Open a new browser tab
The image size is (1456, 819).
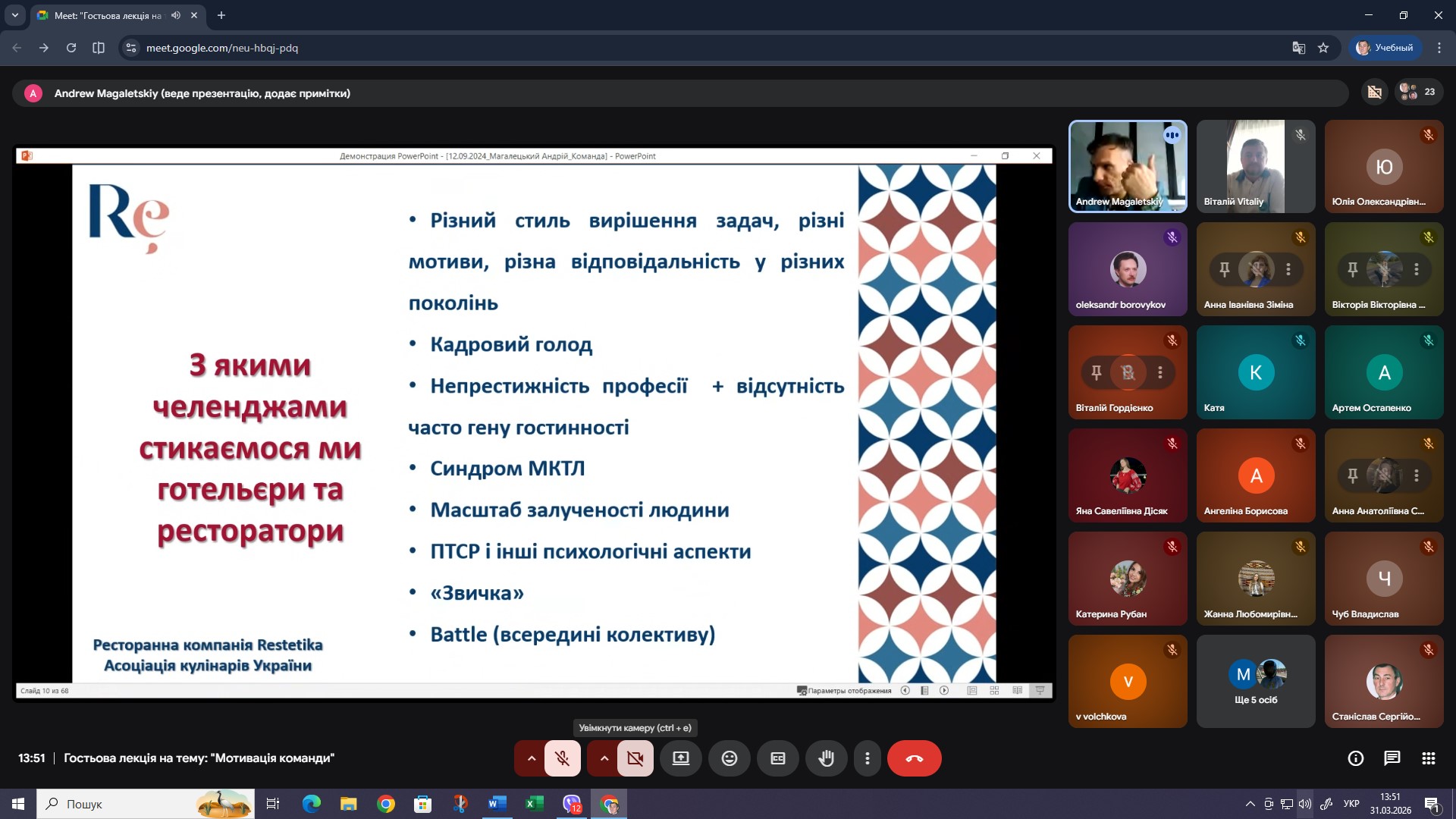(221, 15)
